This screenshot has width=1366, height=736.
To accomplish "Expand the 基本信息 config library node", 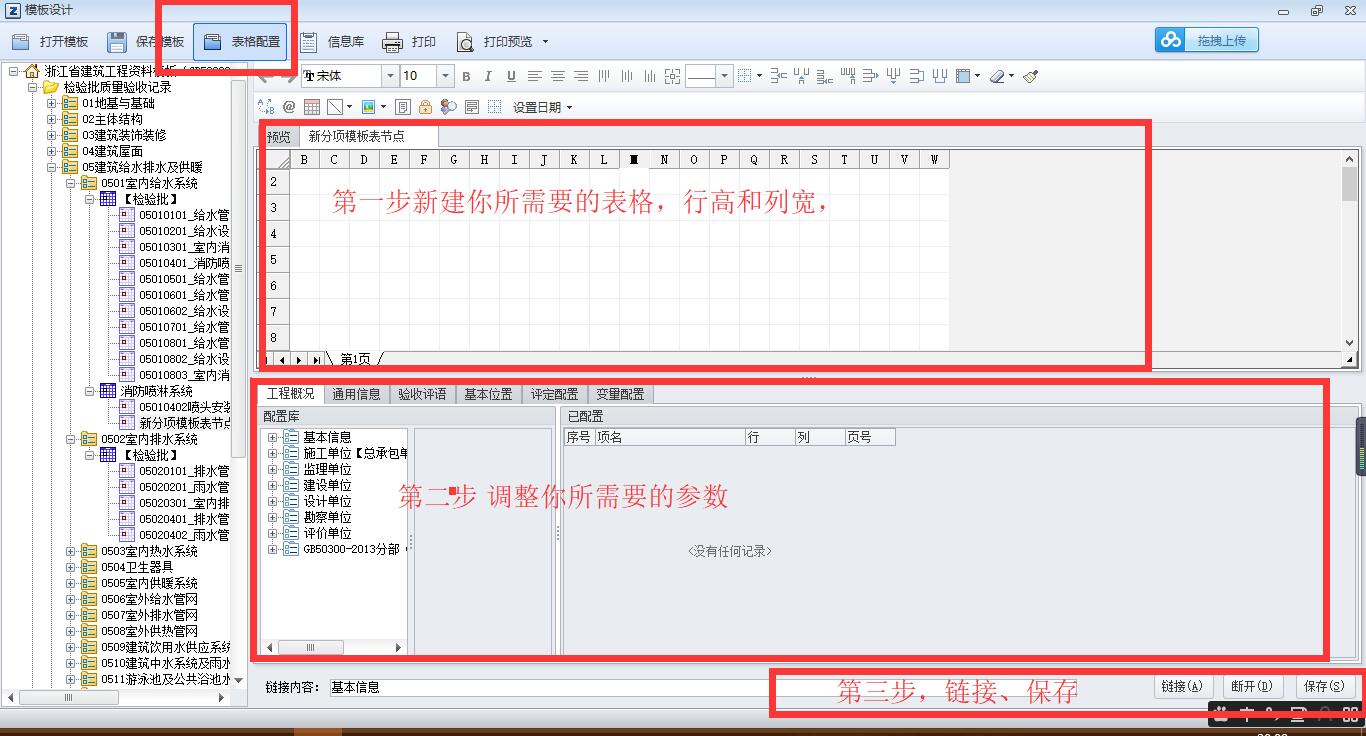I will pyautogui.click(x=273, y=437).
